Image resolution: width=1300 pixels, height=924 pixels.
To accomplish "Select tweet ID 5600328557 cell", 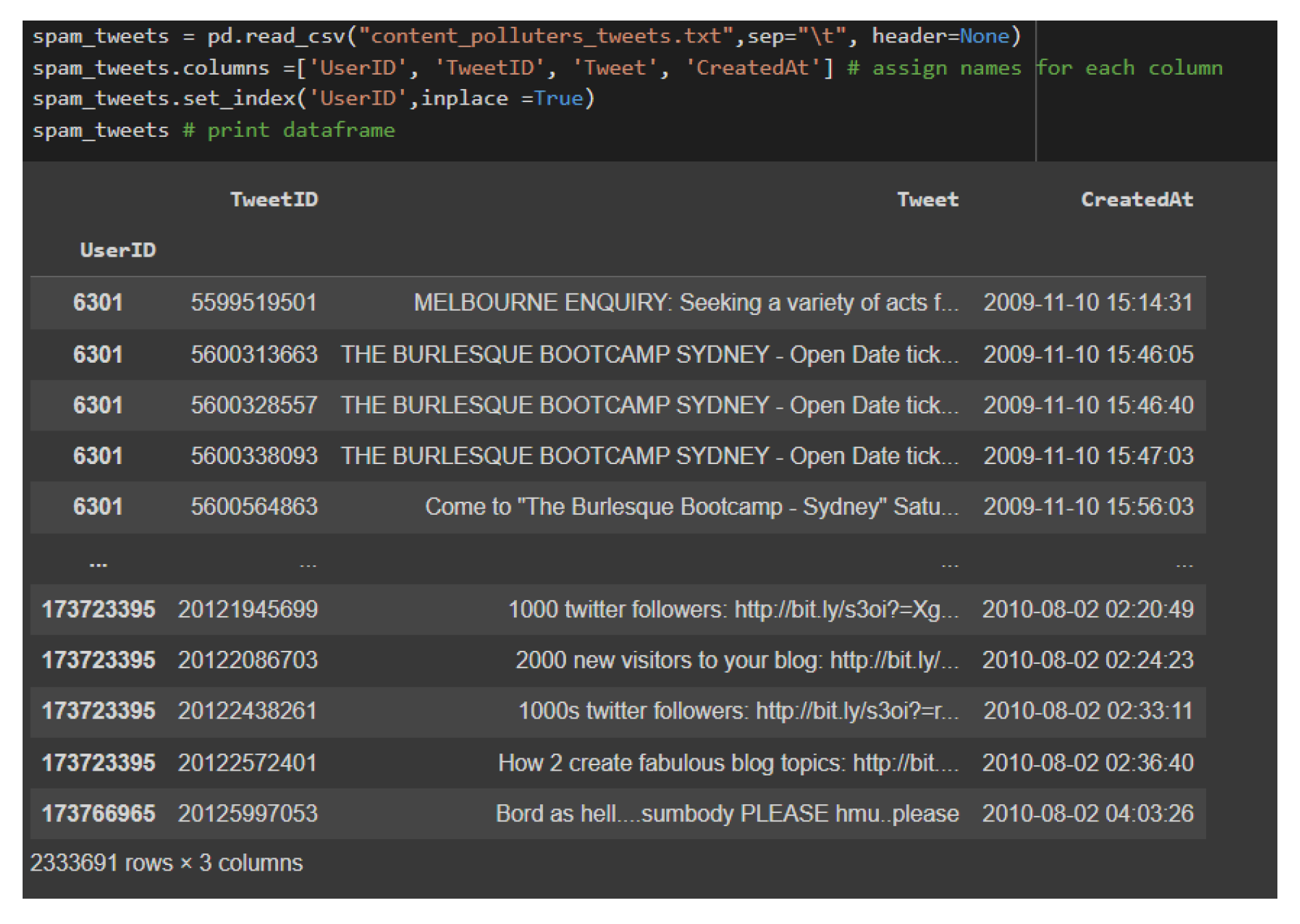I will pos(254,405).
